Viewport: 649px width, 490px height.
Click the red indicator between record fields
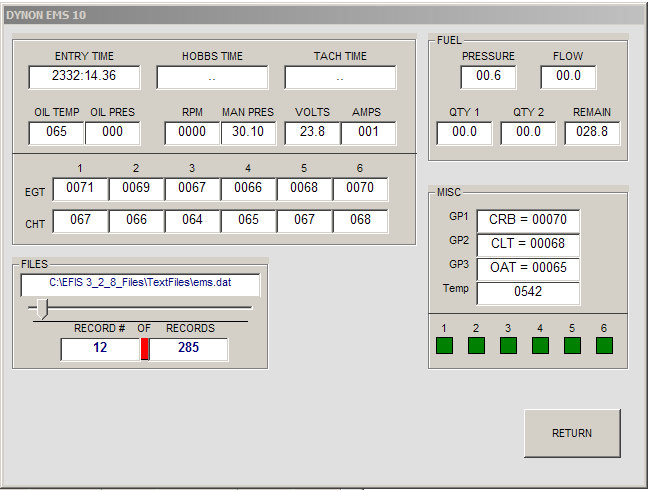[x=144, y=349]
